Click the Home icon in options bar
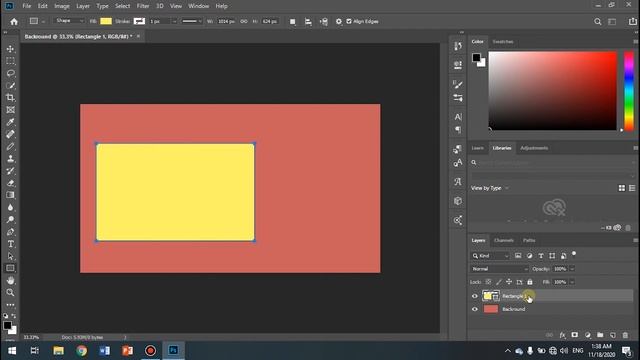640x360 pixels. (x=14, y=22)
